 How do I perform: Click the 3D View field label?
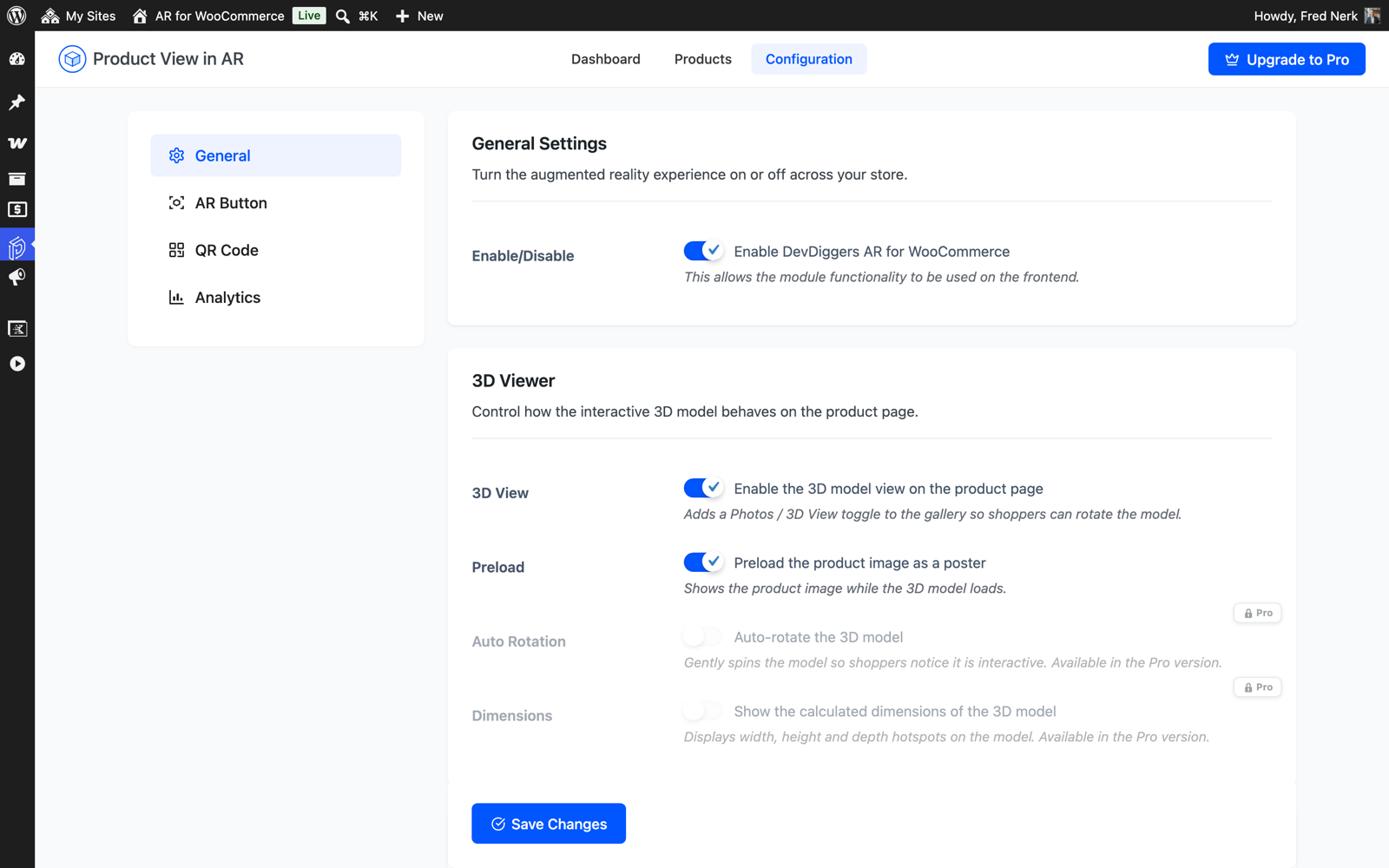click(x=500, y=493)
